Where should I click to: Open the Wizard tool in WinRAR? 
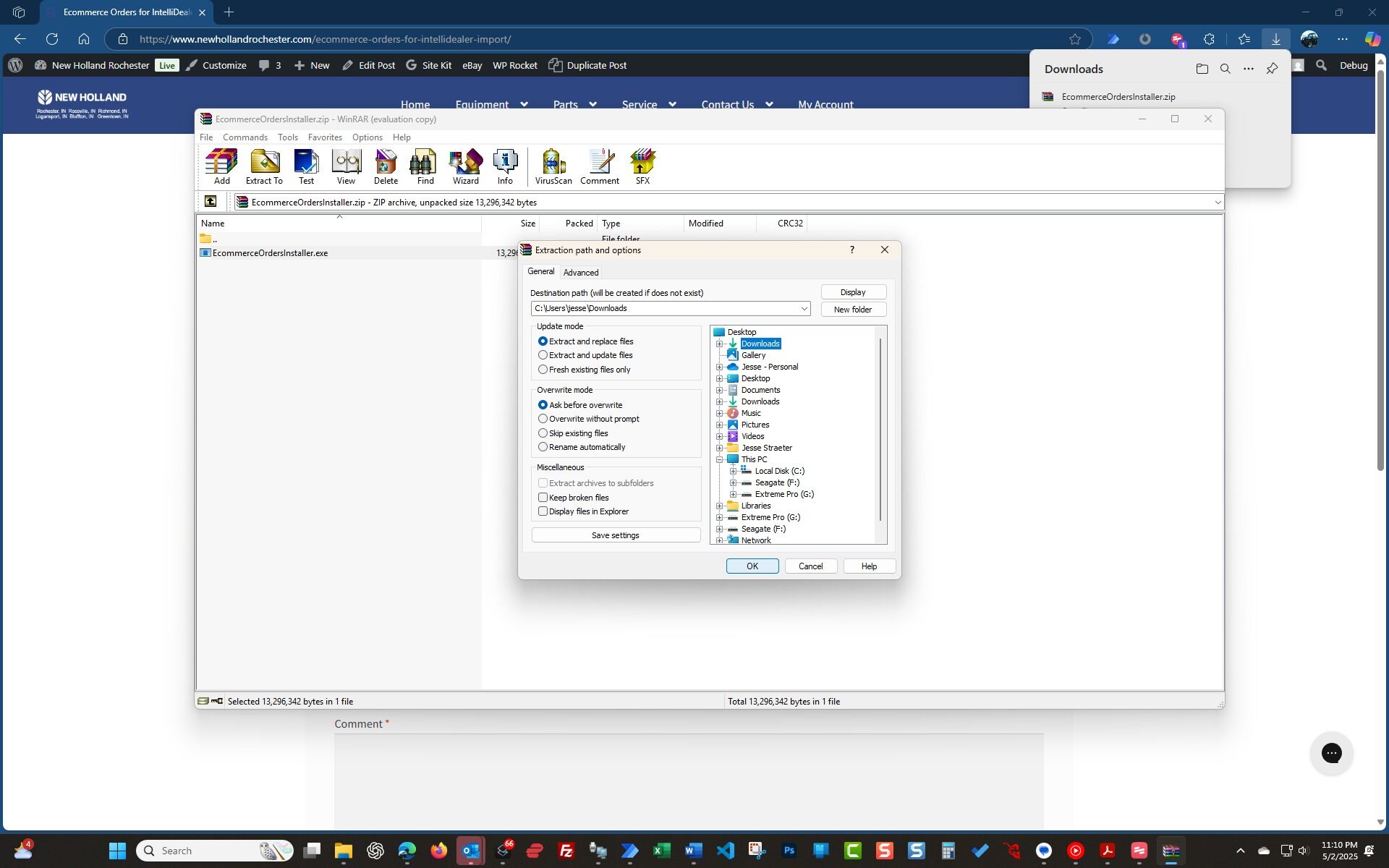466,167
